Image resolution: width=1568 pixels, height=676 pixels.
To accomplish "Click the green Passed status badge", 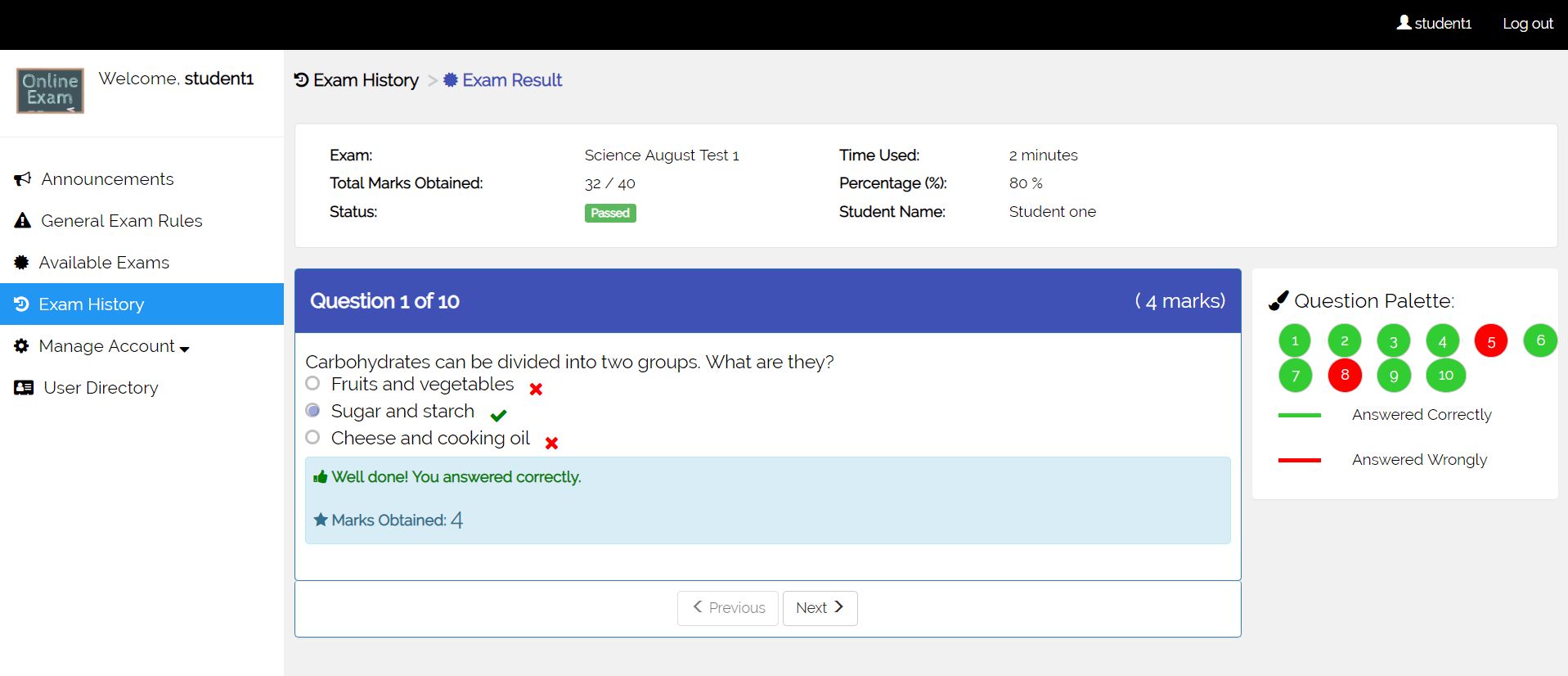I will pos(610,213).
